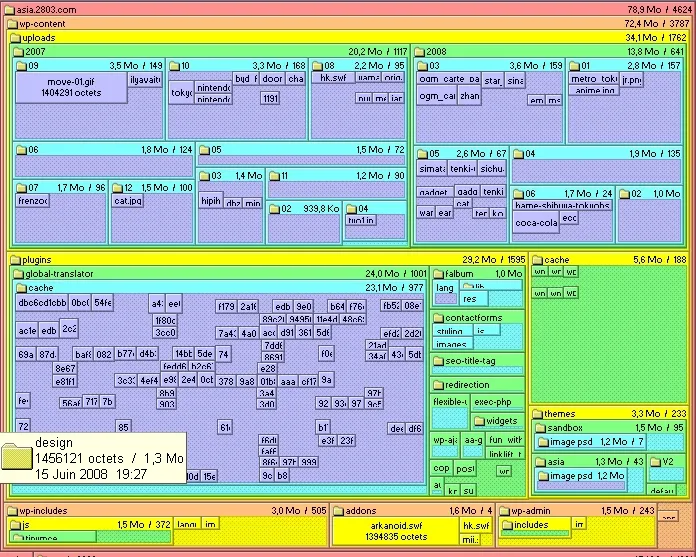Select the frenzoo file block

tap(33, 201)
